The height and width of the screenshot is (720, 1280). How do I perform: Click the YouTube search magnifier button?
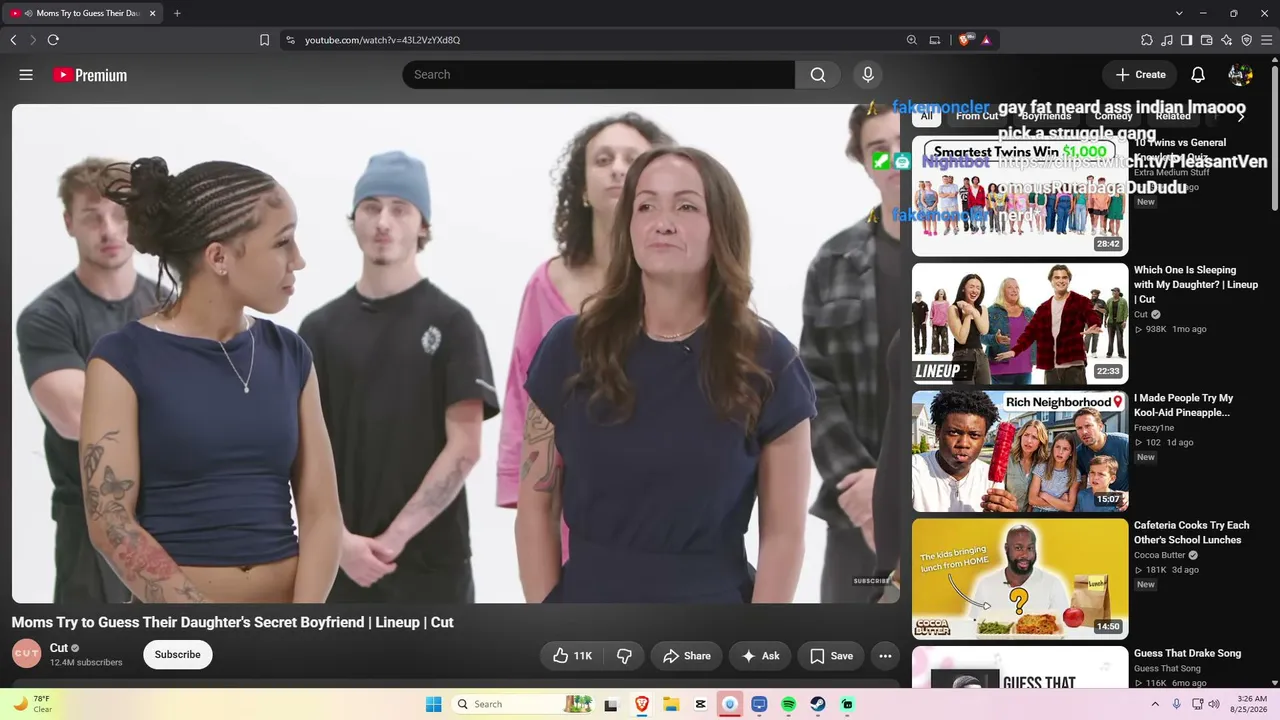[x=818, y=75]
